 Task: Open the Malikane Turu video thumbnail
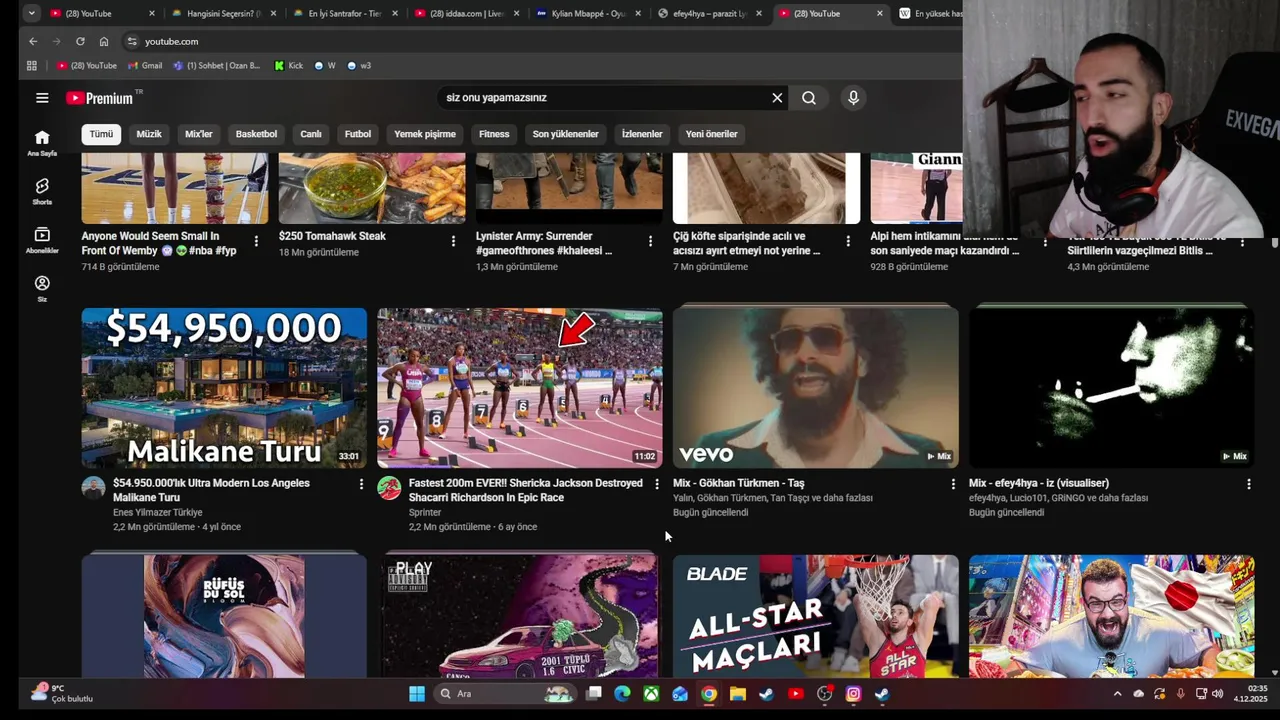[x=224, y=388]
